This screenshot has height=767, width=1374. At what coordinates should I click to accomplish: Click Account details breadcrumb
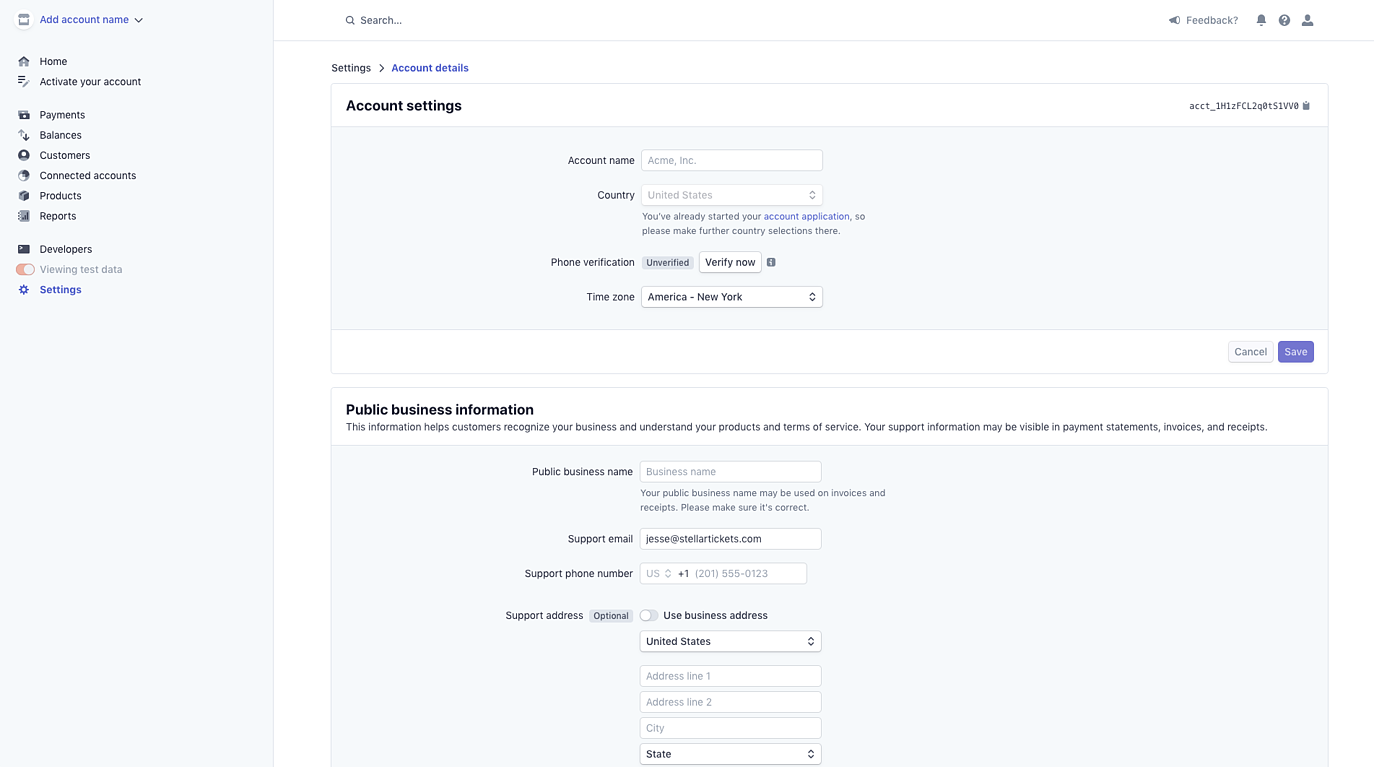(x=430, y=68)
